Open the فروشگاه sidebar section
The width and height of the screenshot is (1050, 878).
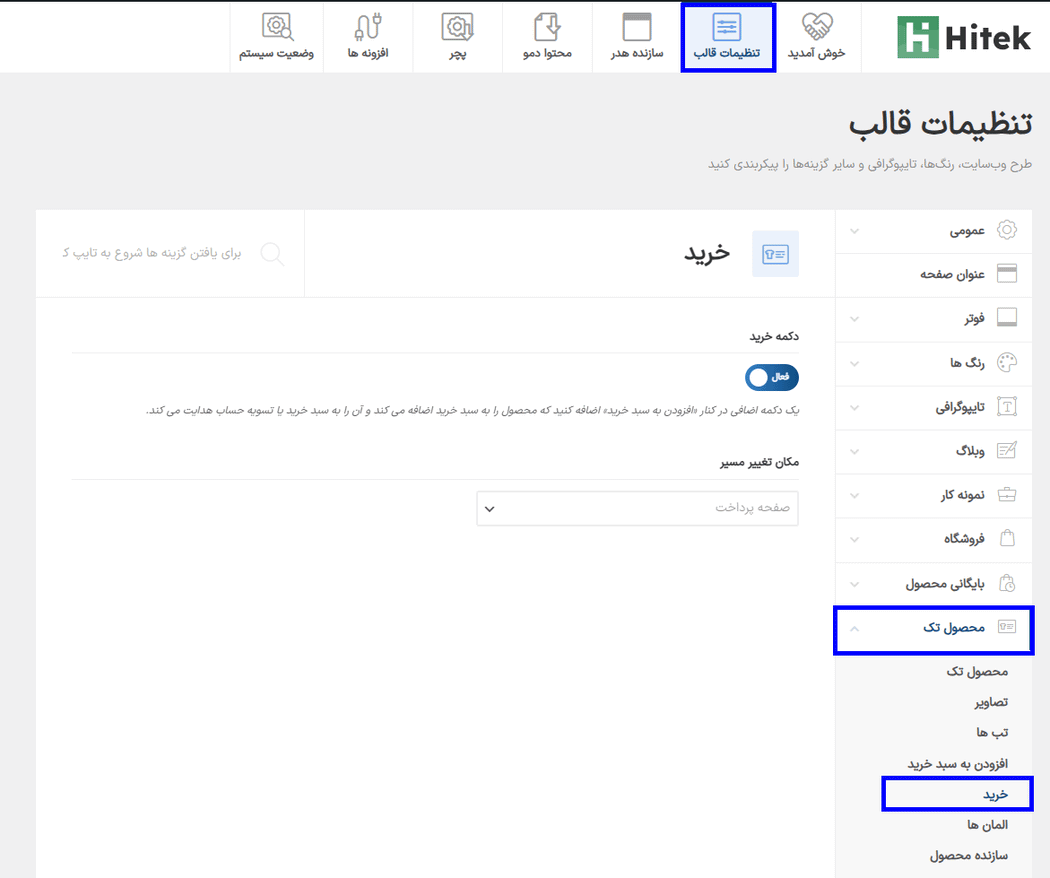pos(933,539)
